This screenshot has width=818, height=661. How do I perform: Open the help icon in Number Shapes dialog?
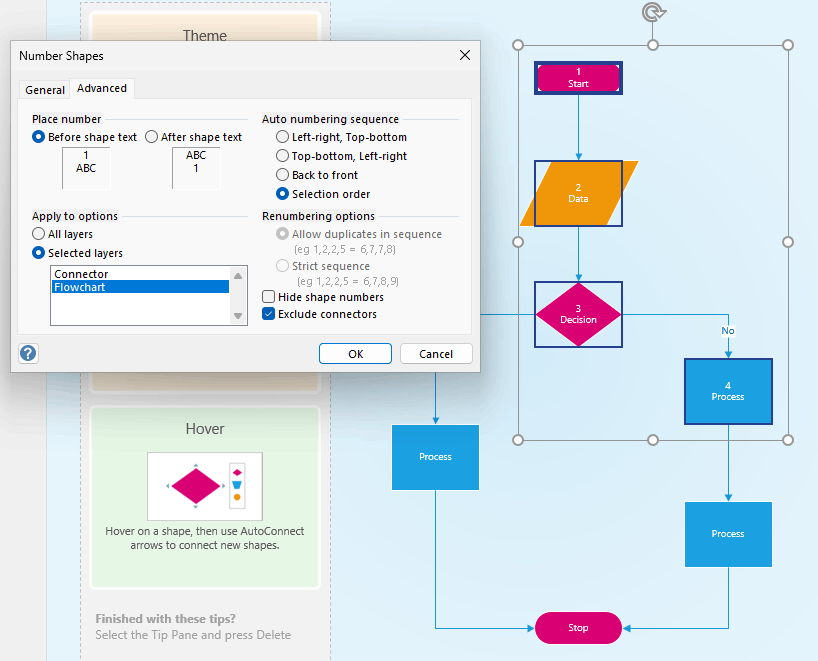click(x=28, y=353)
